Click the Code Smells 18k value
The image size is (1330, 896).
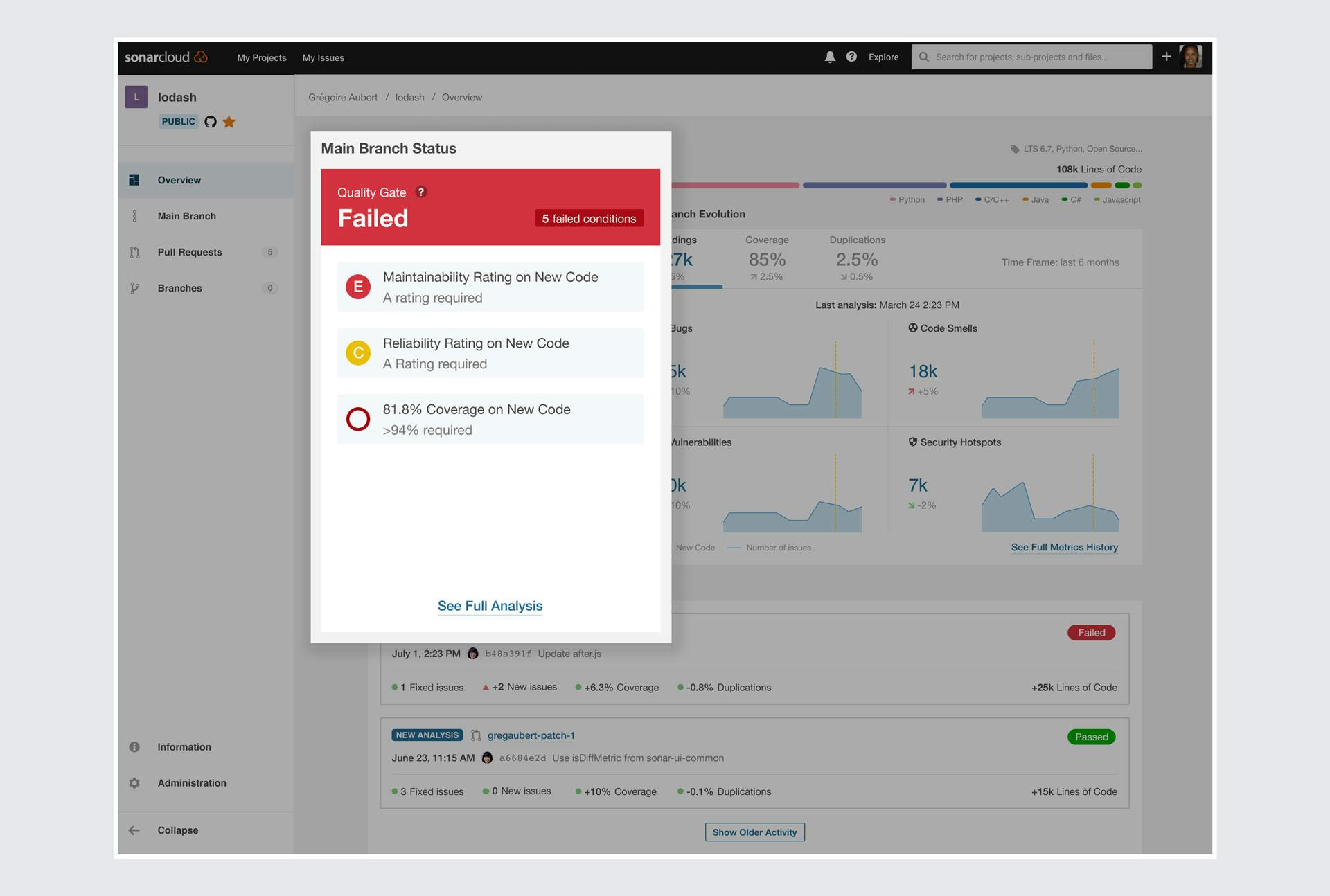923,372
